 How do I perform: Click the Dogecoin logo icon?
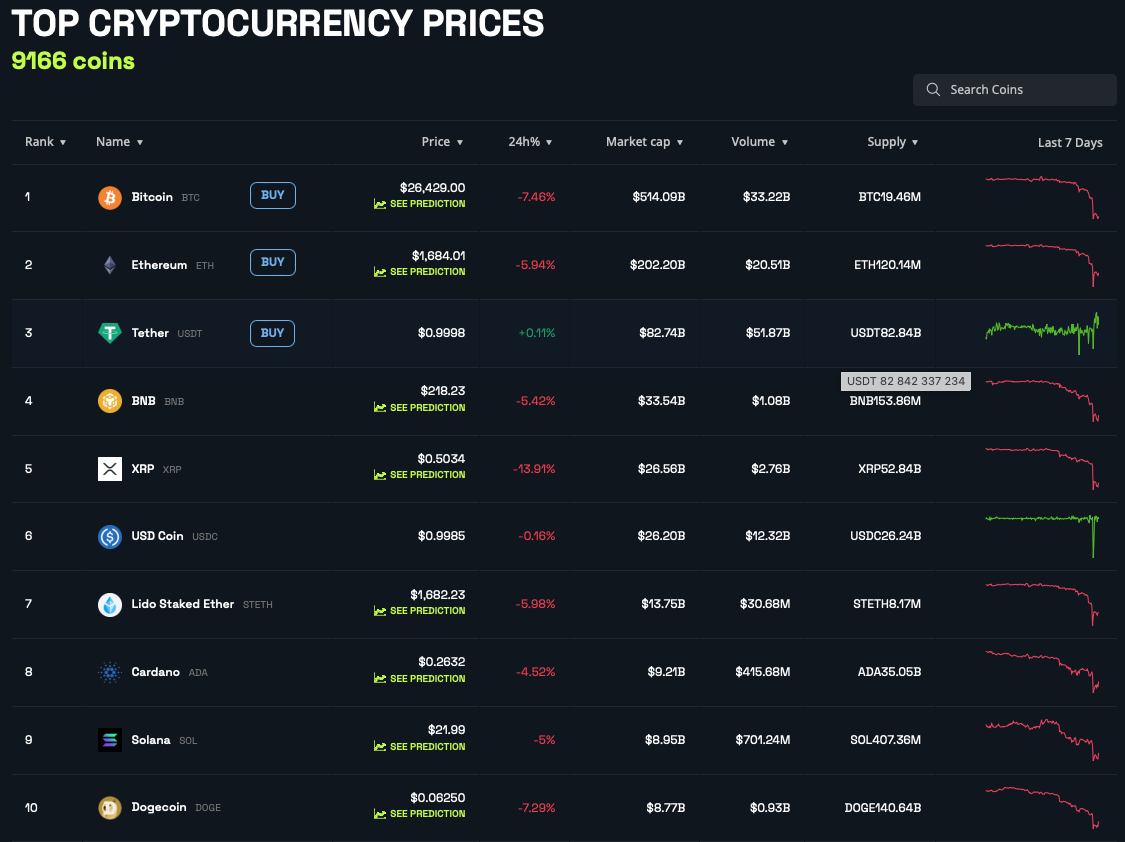(x=110, y=808)
